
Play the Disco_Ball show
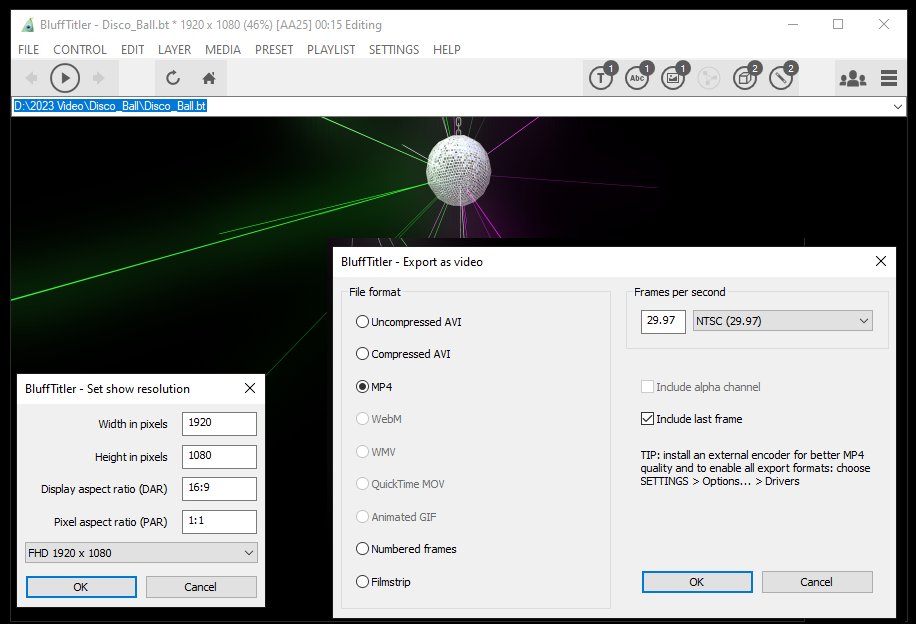pyautogui.click(x=65, y=78)
